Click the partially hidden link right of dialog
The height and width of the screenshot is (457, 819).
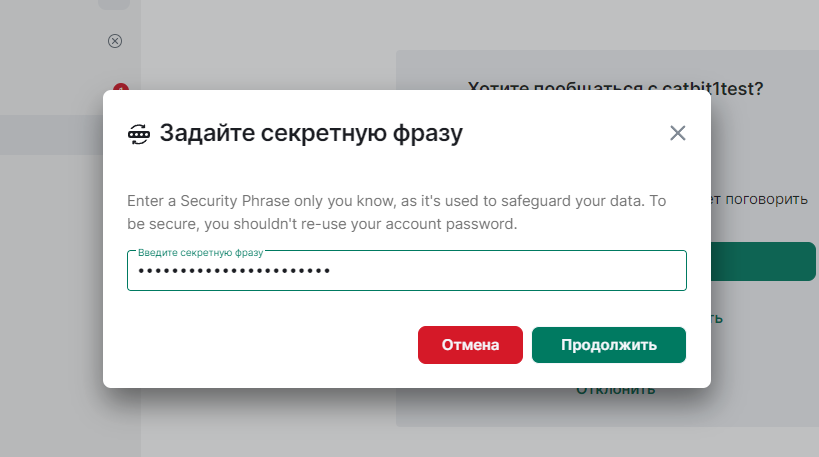[x=717, y=319]
